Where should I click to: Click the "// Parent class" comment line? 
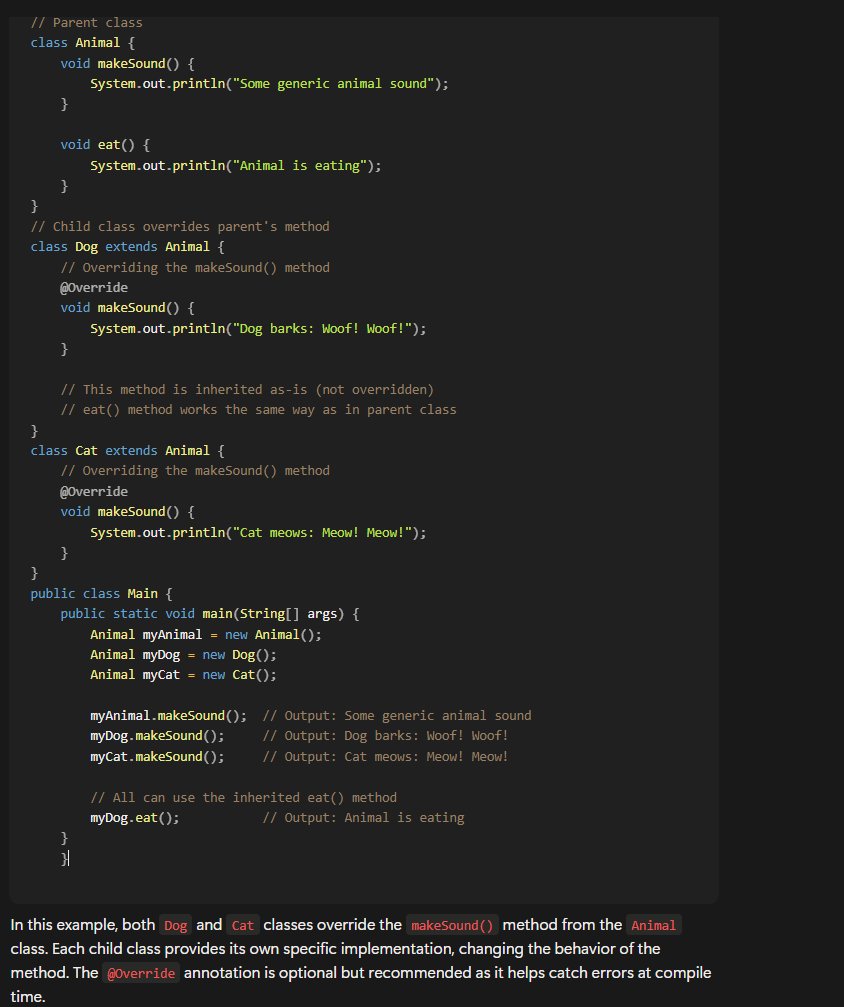(86, 22)
